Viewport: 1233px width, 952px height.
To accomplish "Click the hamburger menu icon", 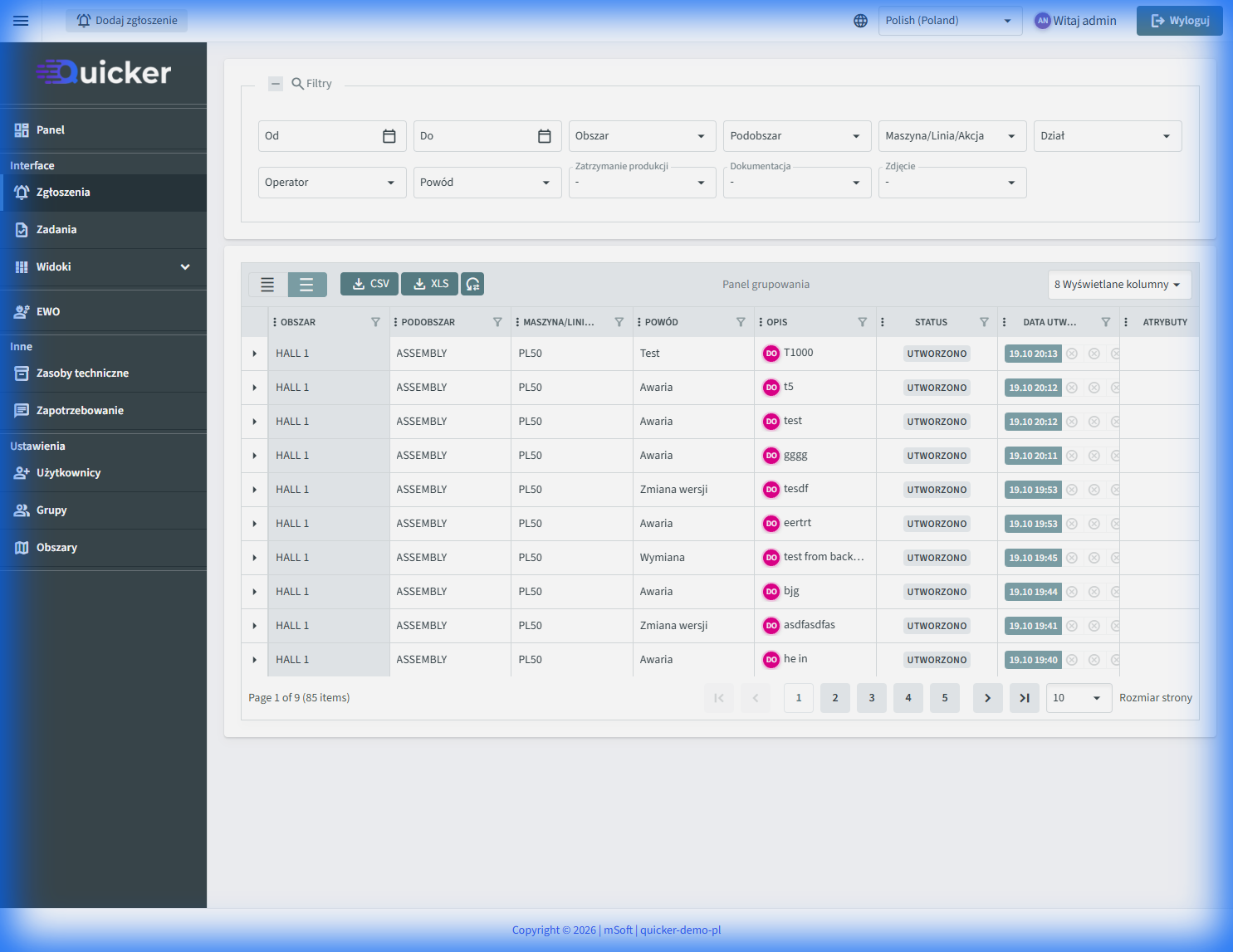I will tap(21, 21).
